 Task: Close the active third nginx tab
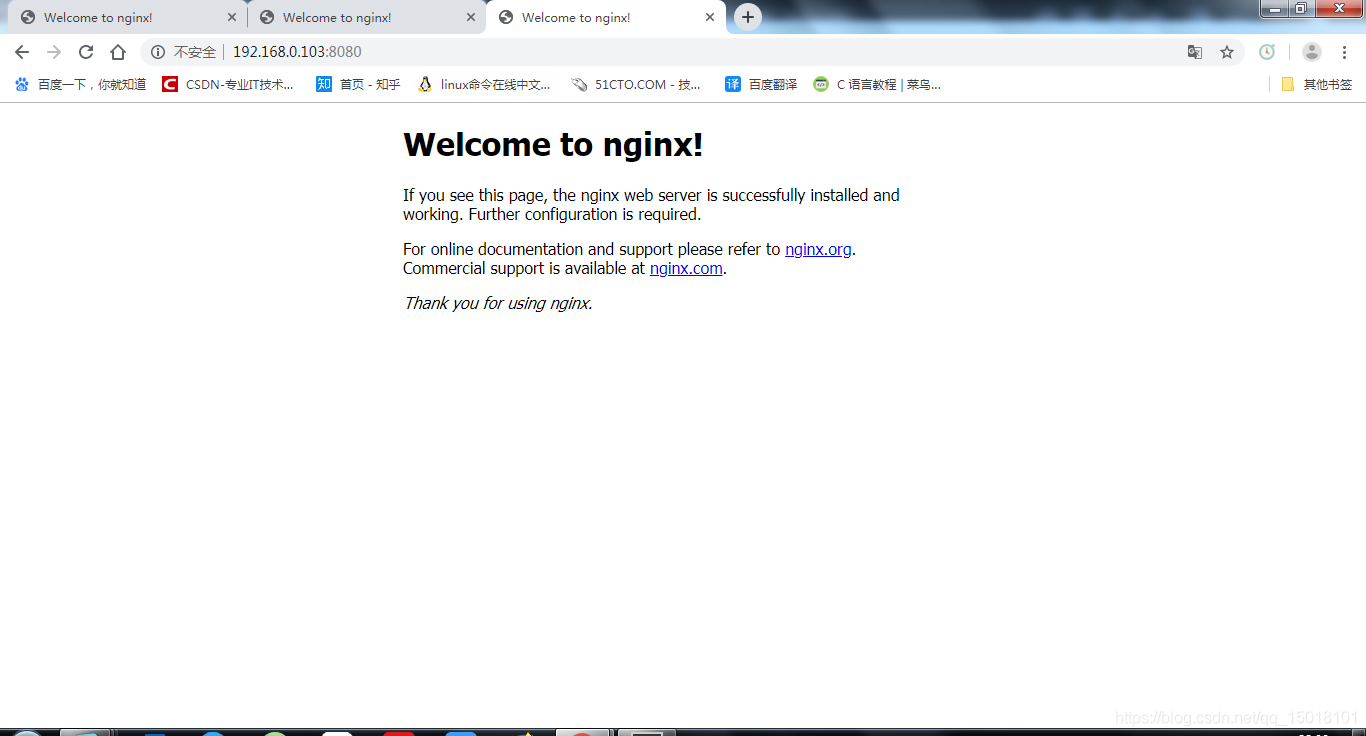[710, 17]
